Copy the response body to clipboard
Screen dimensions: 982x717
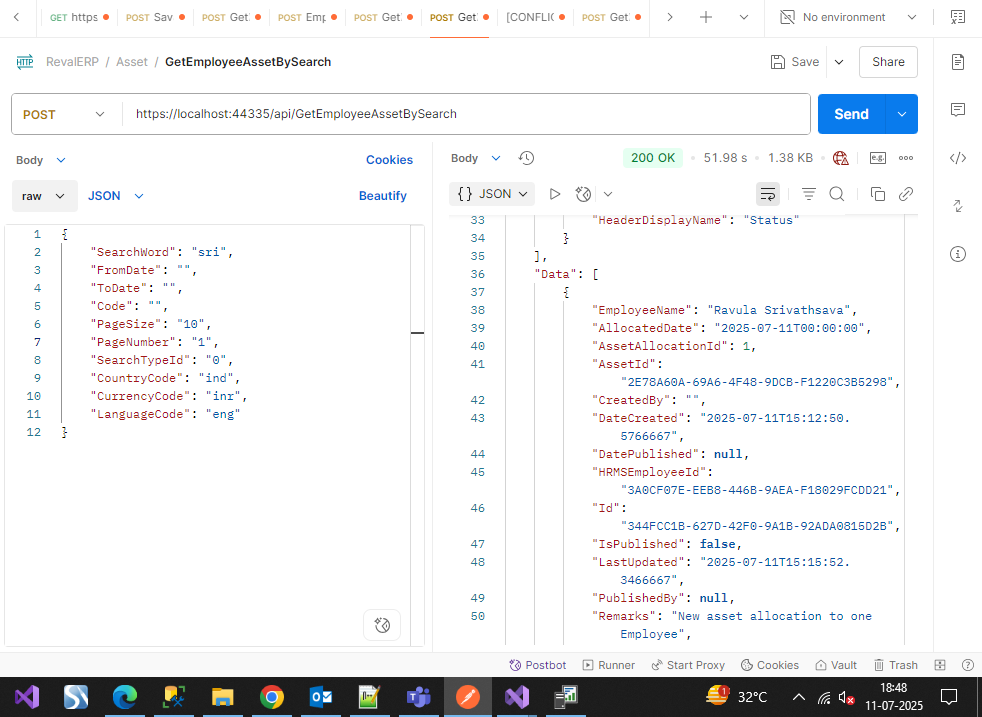(x=877, y=194)
